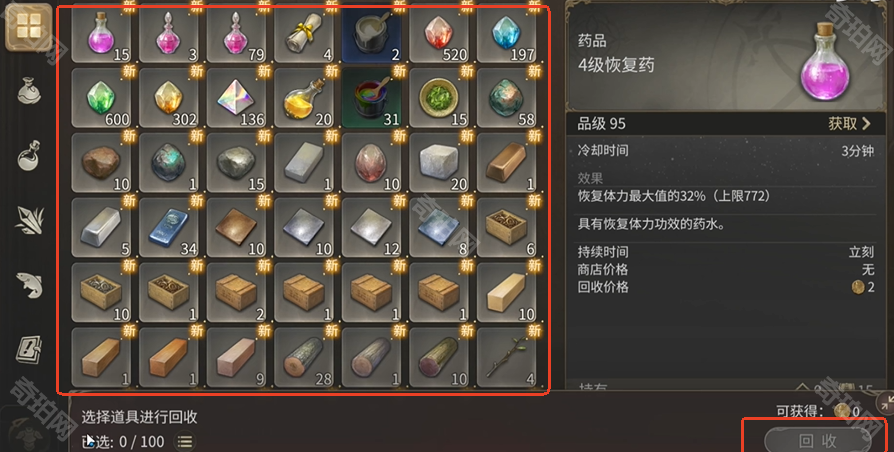The height and width of the screenshot is (452, 894).
Task: Pick the rolled scroll with yellow ribbon
Action: pyautogui.click(x=304, y=34)
